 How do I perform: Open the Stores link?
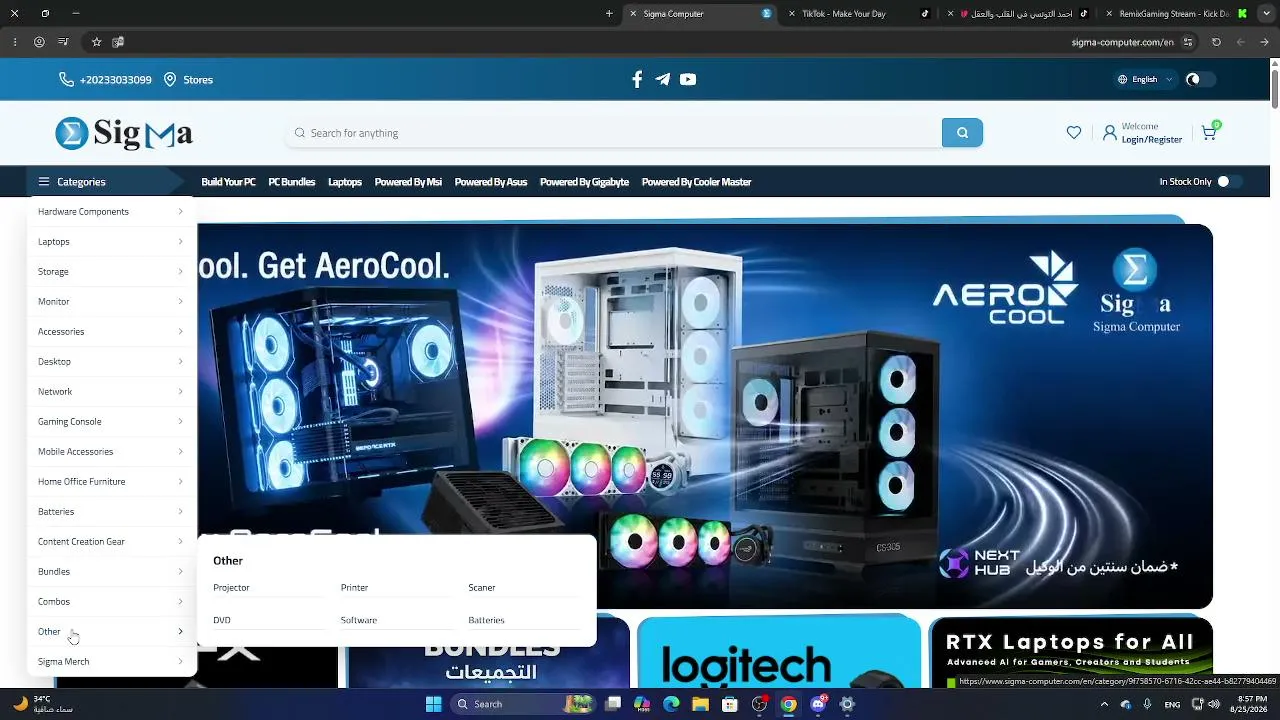tap(198, 80)
